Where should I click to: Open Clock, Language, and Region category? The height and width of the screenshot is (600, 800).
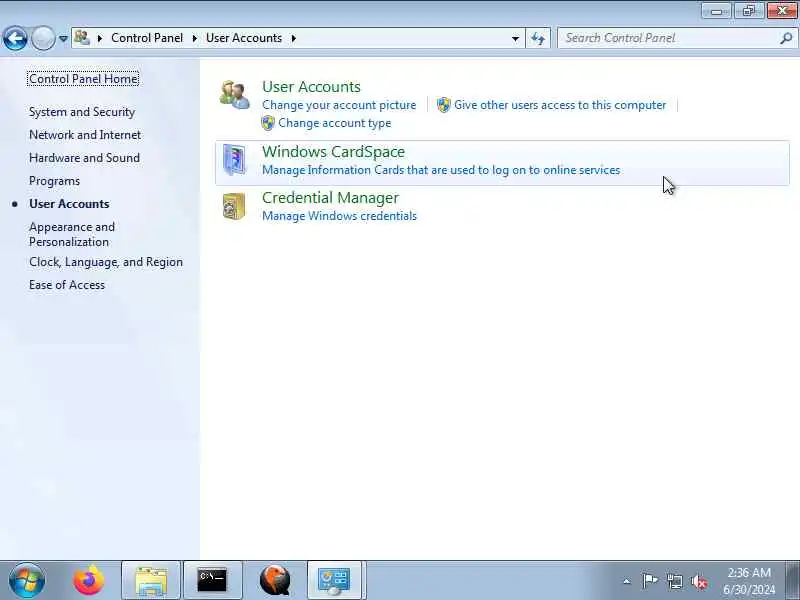[106, 262]
